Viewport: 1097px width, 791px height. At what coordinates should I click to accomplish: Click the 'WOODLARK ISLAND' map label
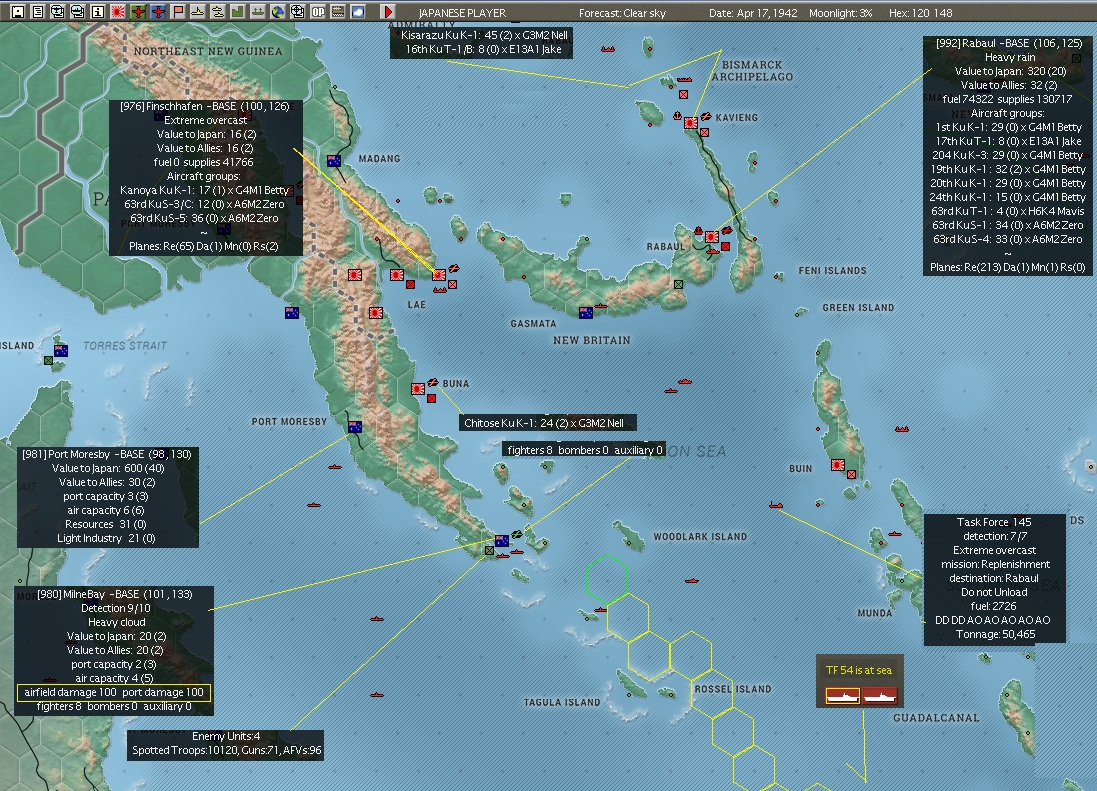[700, 536]
